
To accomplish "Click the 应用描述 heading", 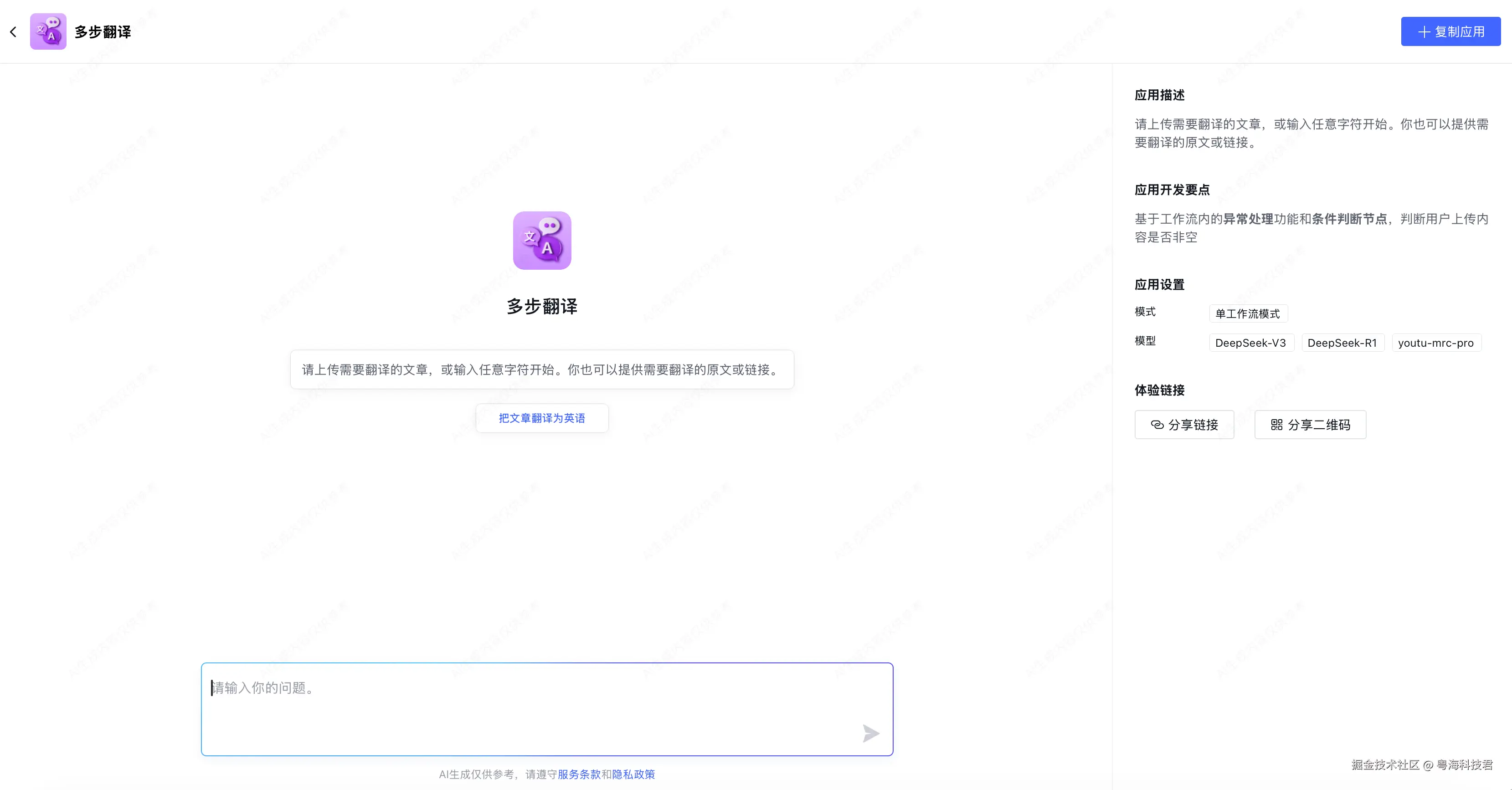I will coord(1159,95).
